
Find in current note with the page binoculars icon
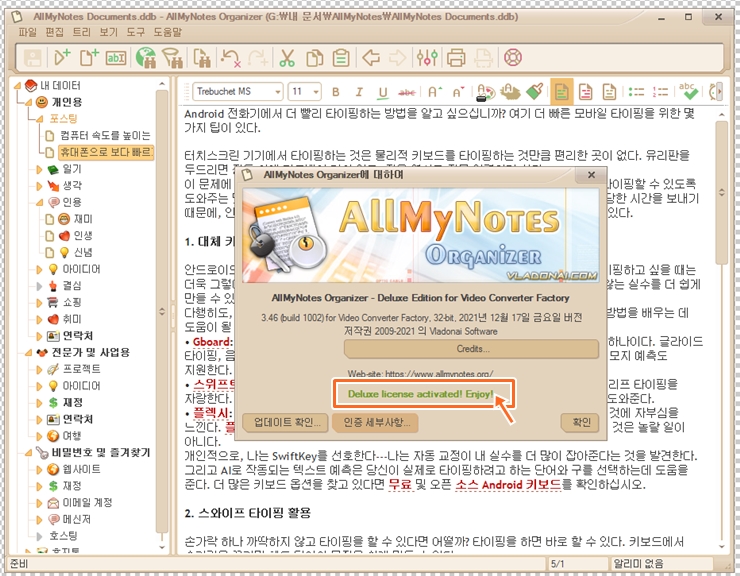[202, 58]
